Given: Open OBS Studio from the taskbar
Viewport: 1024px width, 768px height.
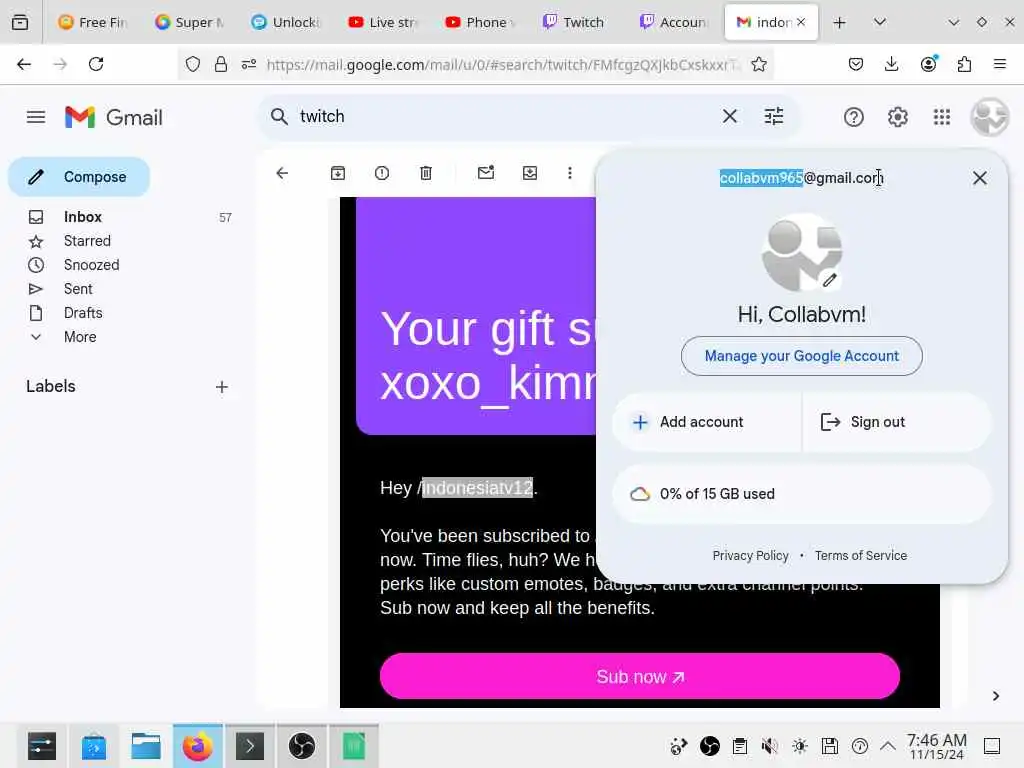Looking at the screenshot, I should tap(302, 745).
